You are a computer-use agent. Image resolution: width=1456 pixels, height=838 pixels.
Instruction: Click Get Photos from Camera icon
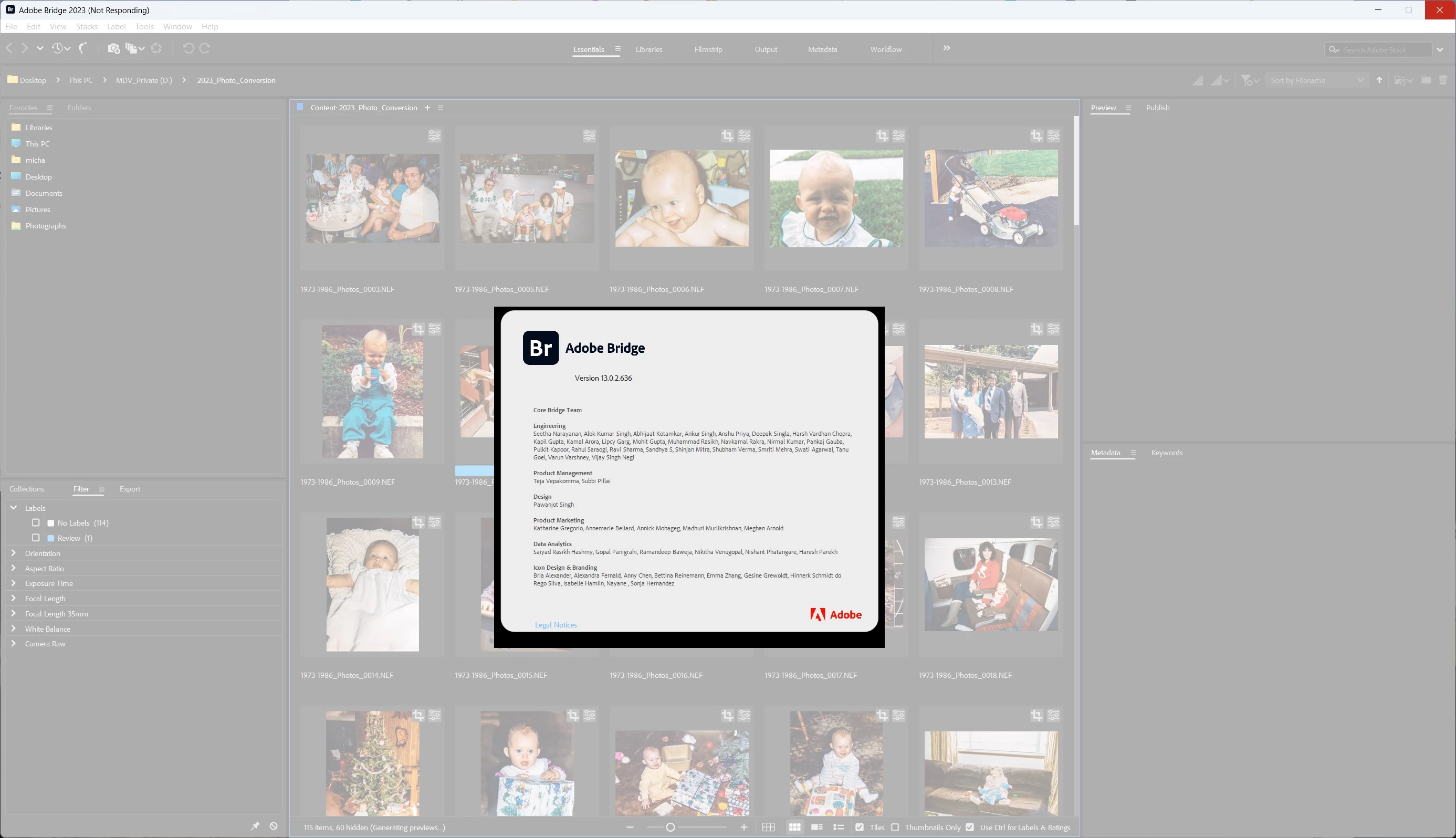[113, 48]
